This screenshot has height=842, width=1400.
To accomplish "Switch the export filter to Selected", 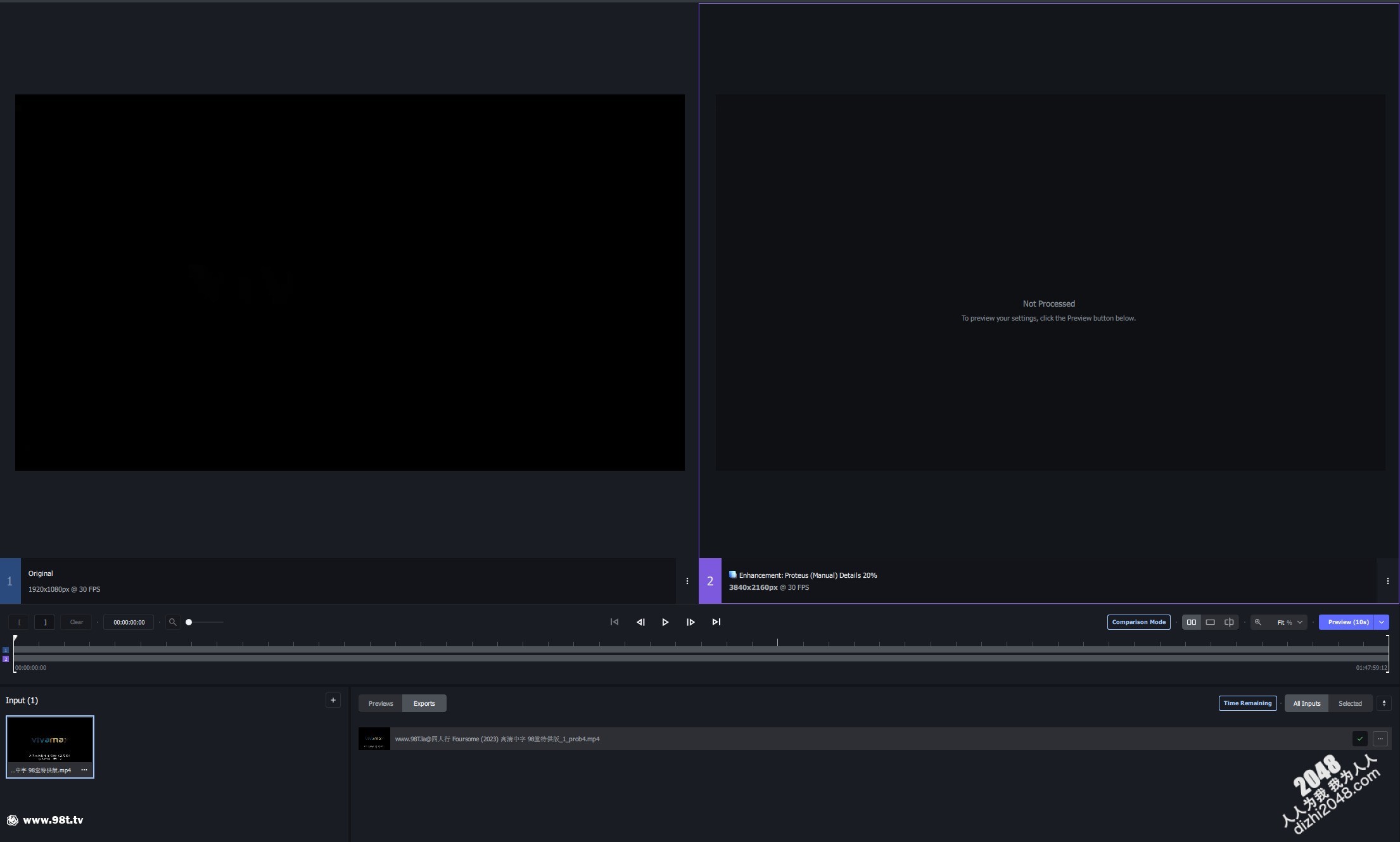I will [x=1349, y=703].
